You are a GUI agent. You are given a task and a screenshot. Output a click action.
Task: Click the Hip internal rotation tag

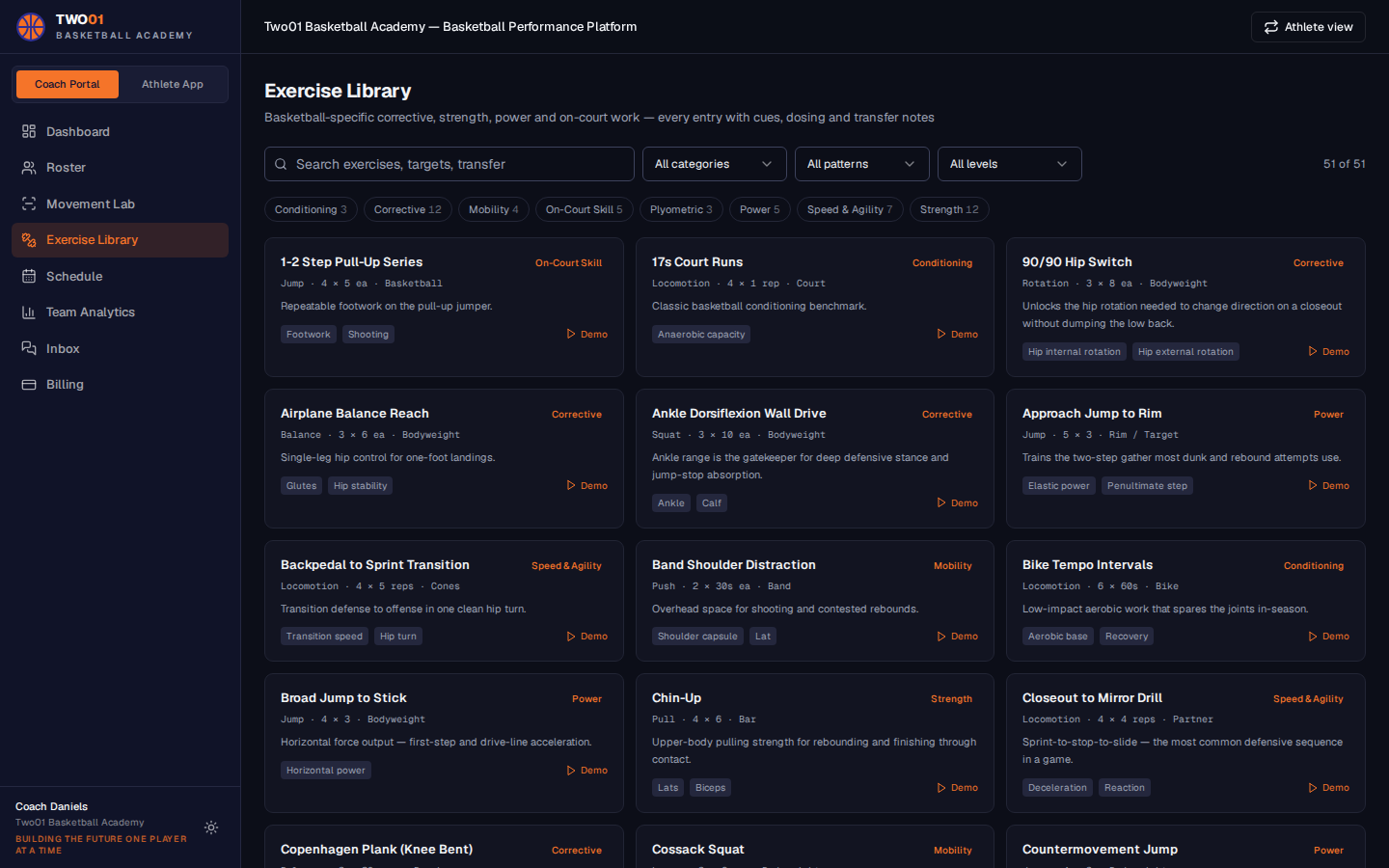pyautogui.click(x=1075, y=352)
